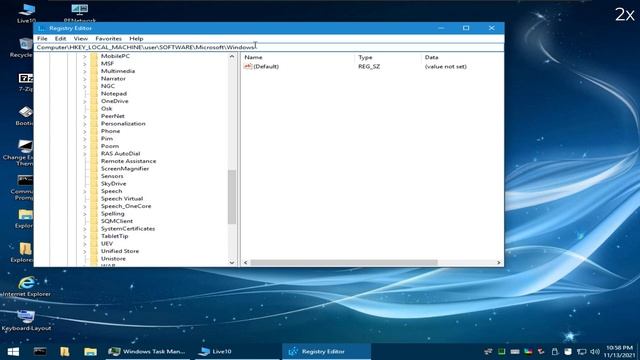The height and width of the screenshot is (360, 640).
Task: Click the values pane horizontal scrollbar thumb
Action: tap(344, 262)
